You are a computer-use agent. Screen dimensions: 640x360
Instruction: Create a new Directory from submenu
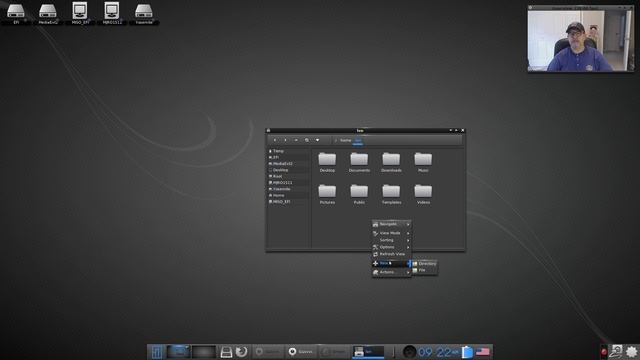coord(424,264)
